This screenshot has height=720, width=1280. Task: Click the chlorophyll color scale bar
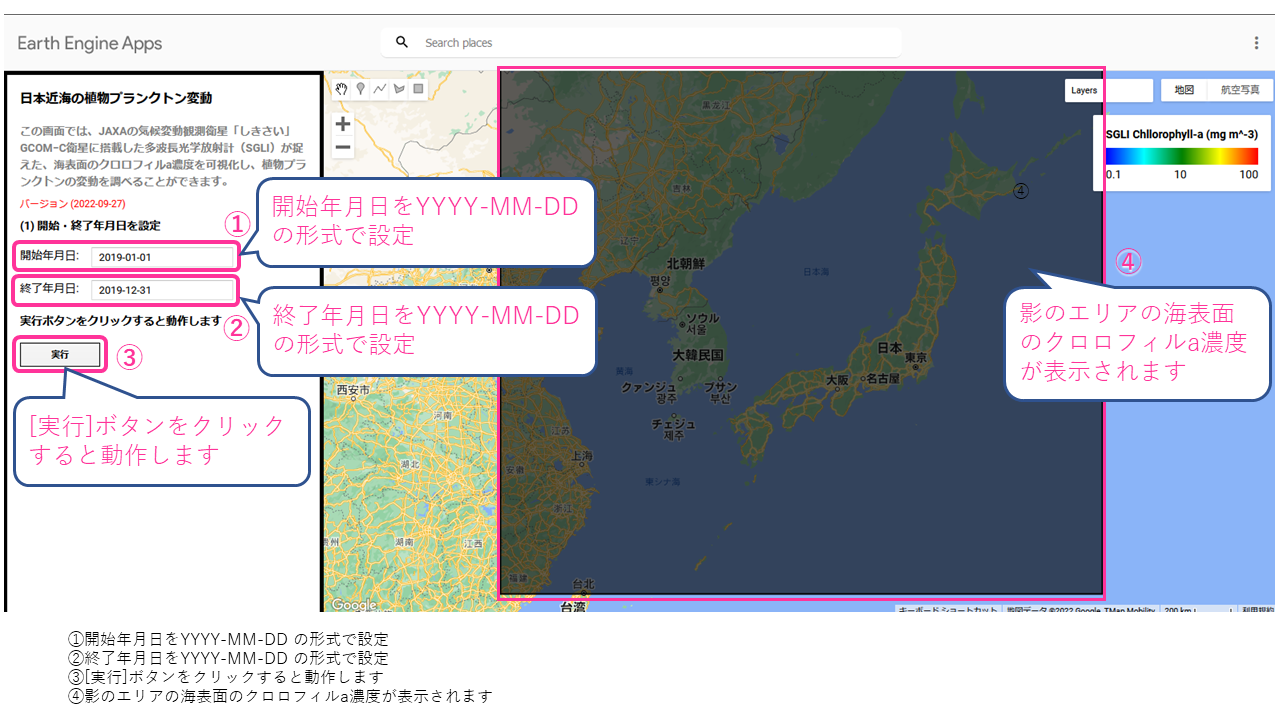point(1181,156)
